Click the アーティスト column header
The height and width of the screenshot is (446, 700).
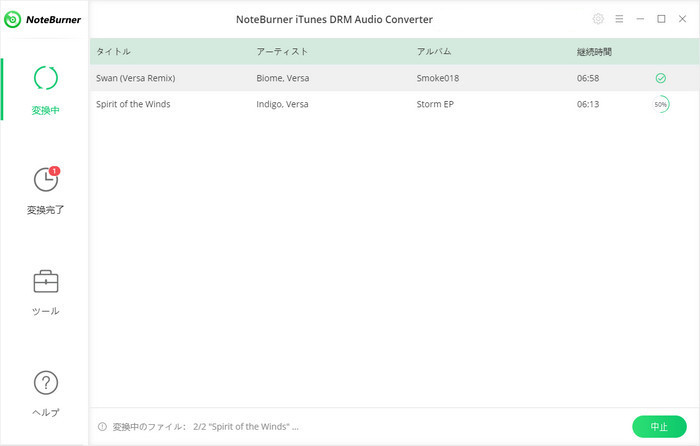[x=282, y=51]
